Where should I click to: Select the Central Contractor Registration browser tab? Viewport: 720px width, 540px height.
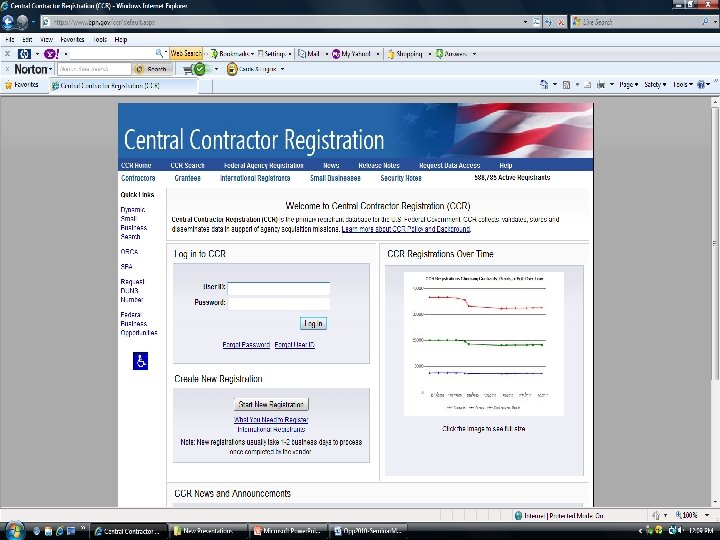point(124,86)
